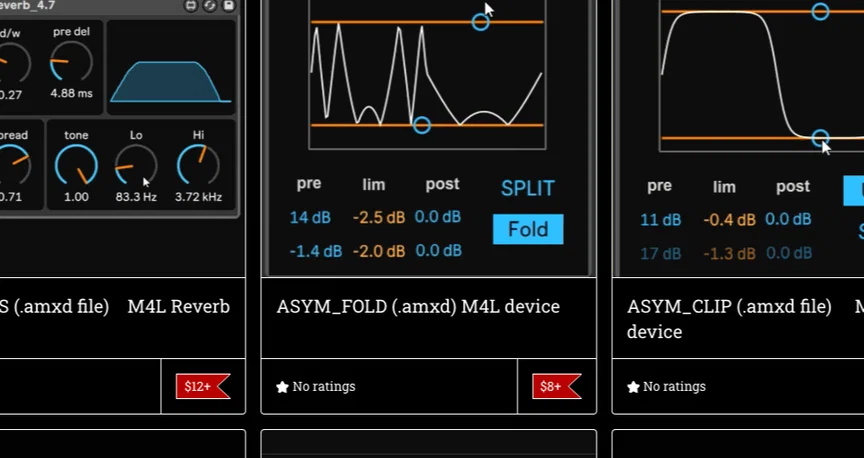This screenshot has height=458, width=864.
Task: Click the star icon beside ASYM_CLIP's No ratings
Action: 633,387
